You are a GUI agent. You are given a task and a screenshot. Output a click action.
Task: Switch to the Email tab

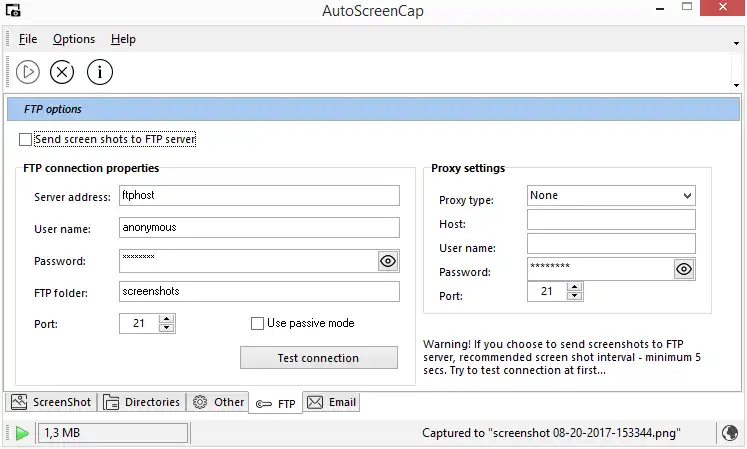[x=332, y=402]
